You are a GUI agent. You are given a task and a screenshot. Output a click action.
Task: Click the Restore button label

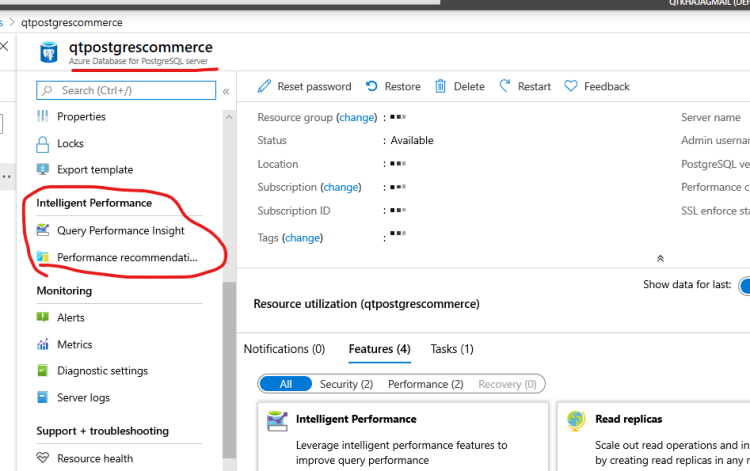[x=403, y=87]
